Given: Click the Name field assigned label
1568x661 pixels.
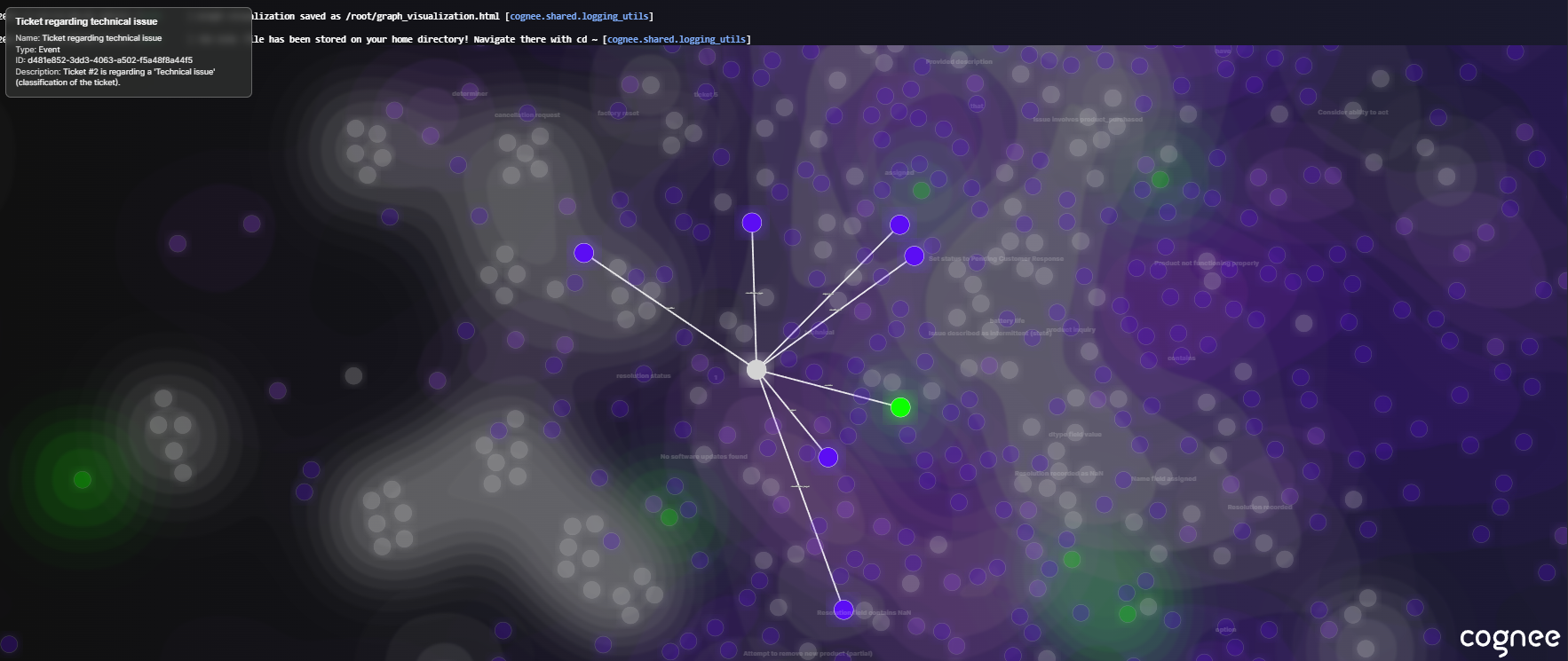Looking at the screenshot, I should tap(1164, 478).
